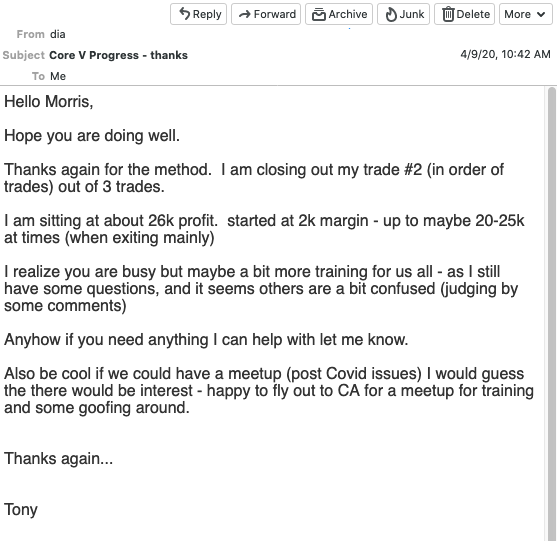Forward this message via Forward label
This screenshot has height=541, width=557.
(275, 14)
